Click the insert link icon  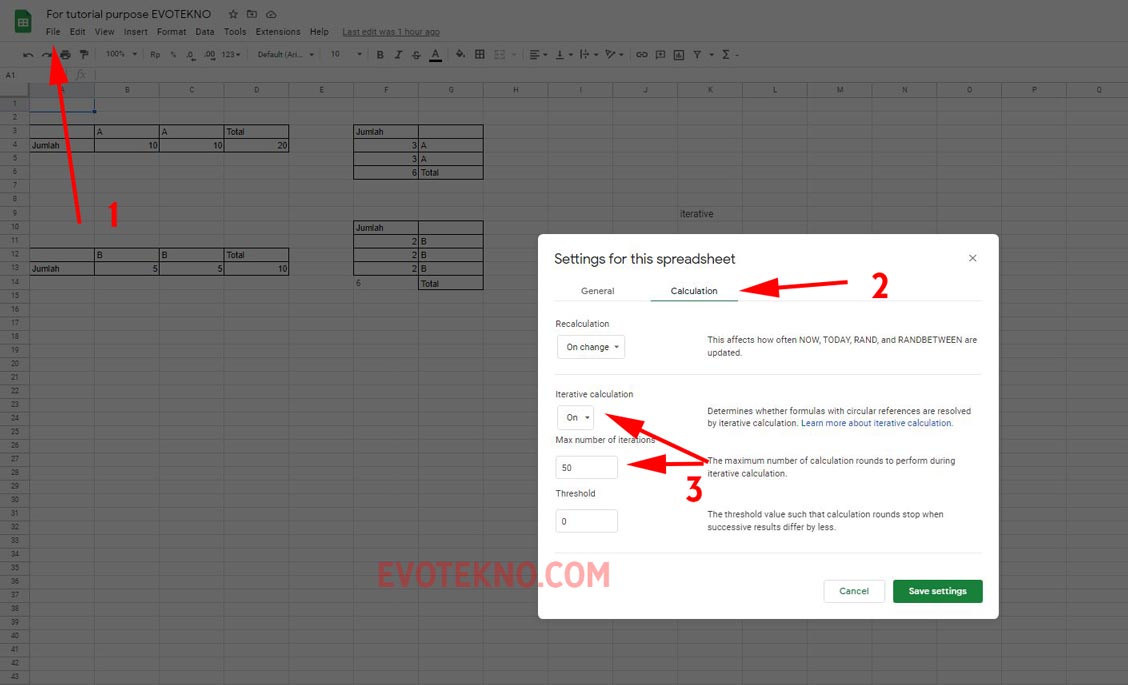[642, 55]
